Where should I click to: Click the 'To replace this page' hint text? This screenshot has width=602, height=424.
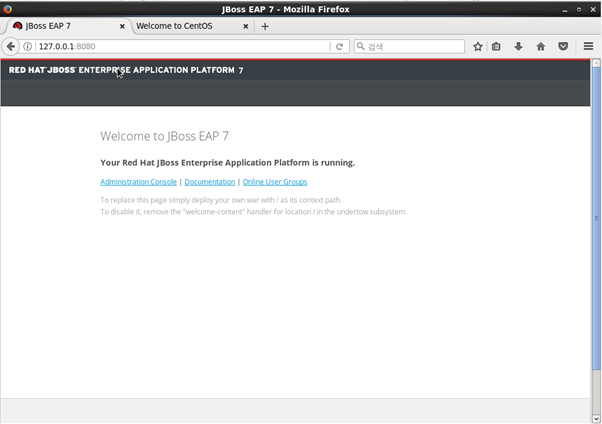click(221, 200)
